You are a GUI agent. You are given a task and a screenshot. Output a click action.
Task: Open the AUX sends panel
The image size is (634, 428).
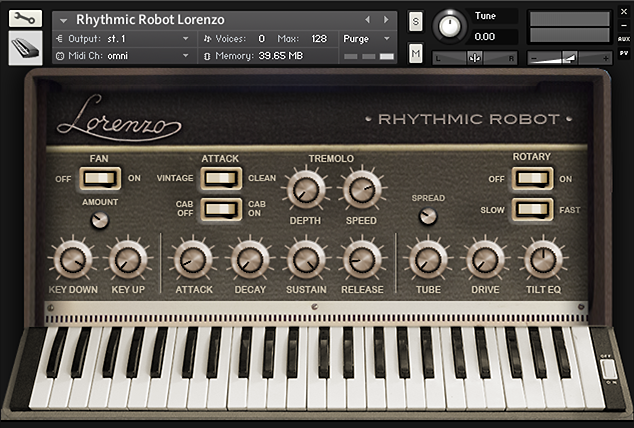pyautogui.click(x=624, y=39)
